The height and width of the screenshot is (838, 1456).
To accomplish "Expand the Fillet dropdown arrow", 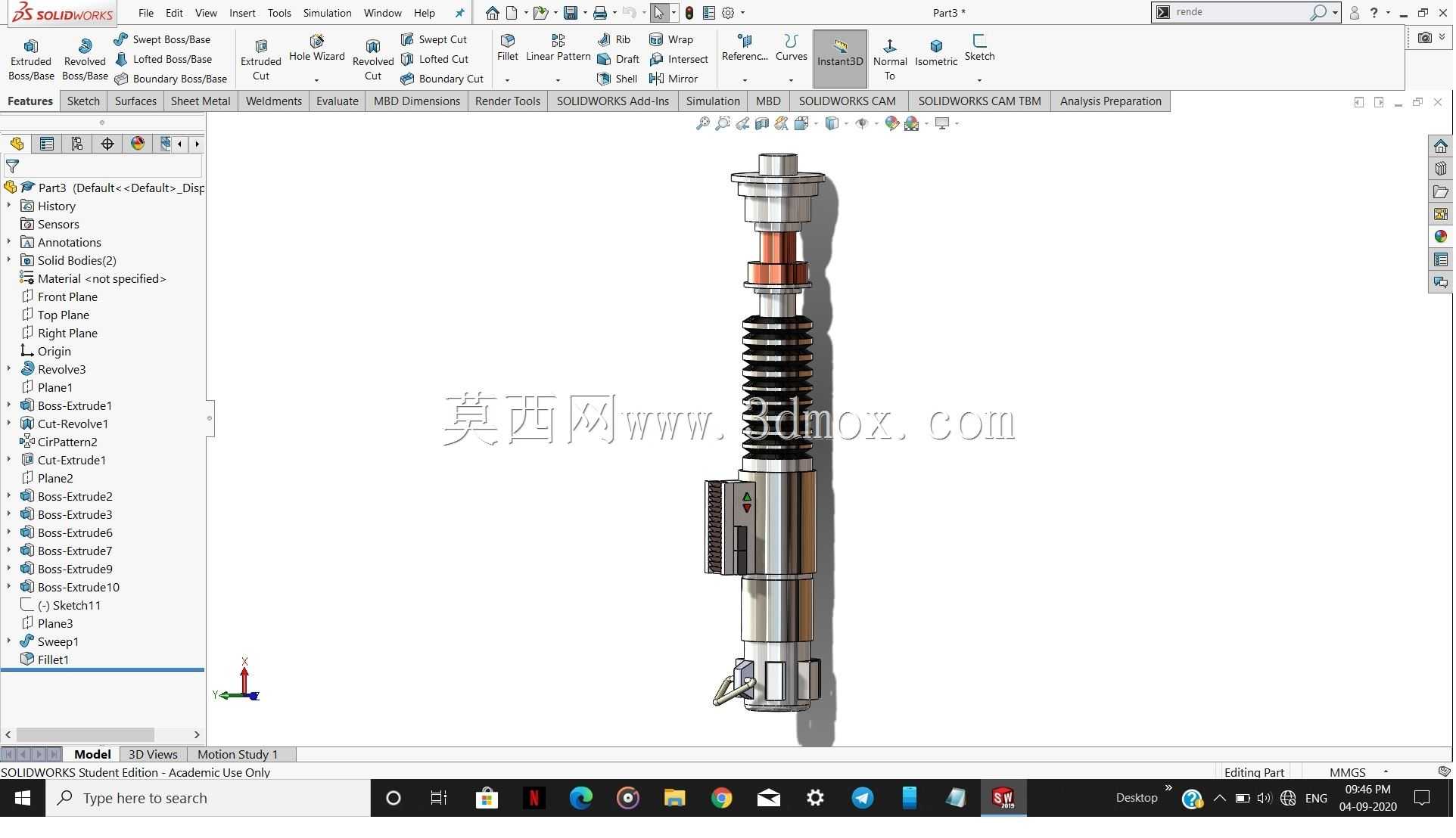I will (x=508, y=79).
